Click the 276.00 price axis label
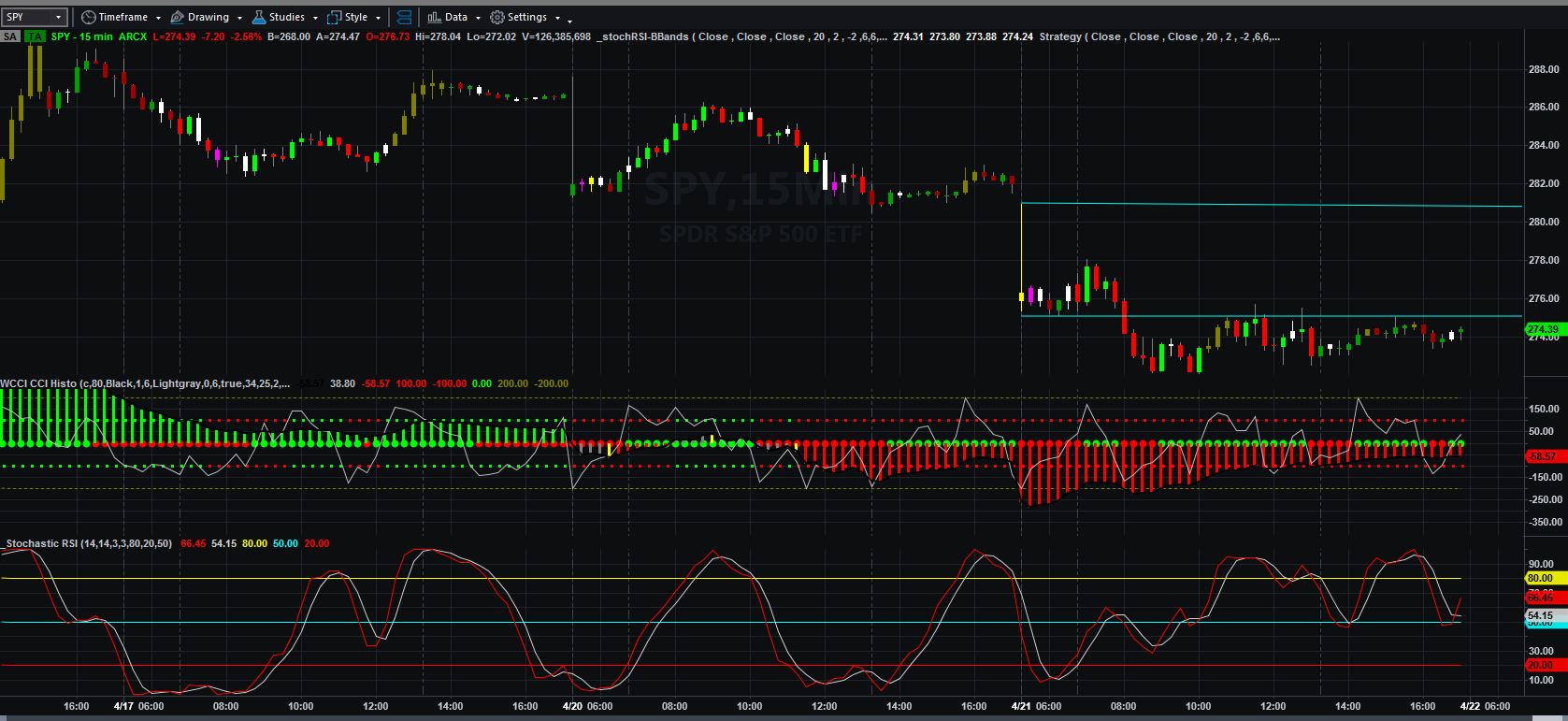 pos(1544,298)
